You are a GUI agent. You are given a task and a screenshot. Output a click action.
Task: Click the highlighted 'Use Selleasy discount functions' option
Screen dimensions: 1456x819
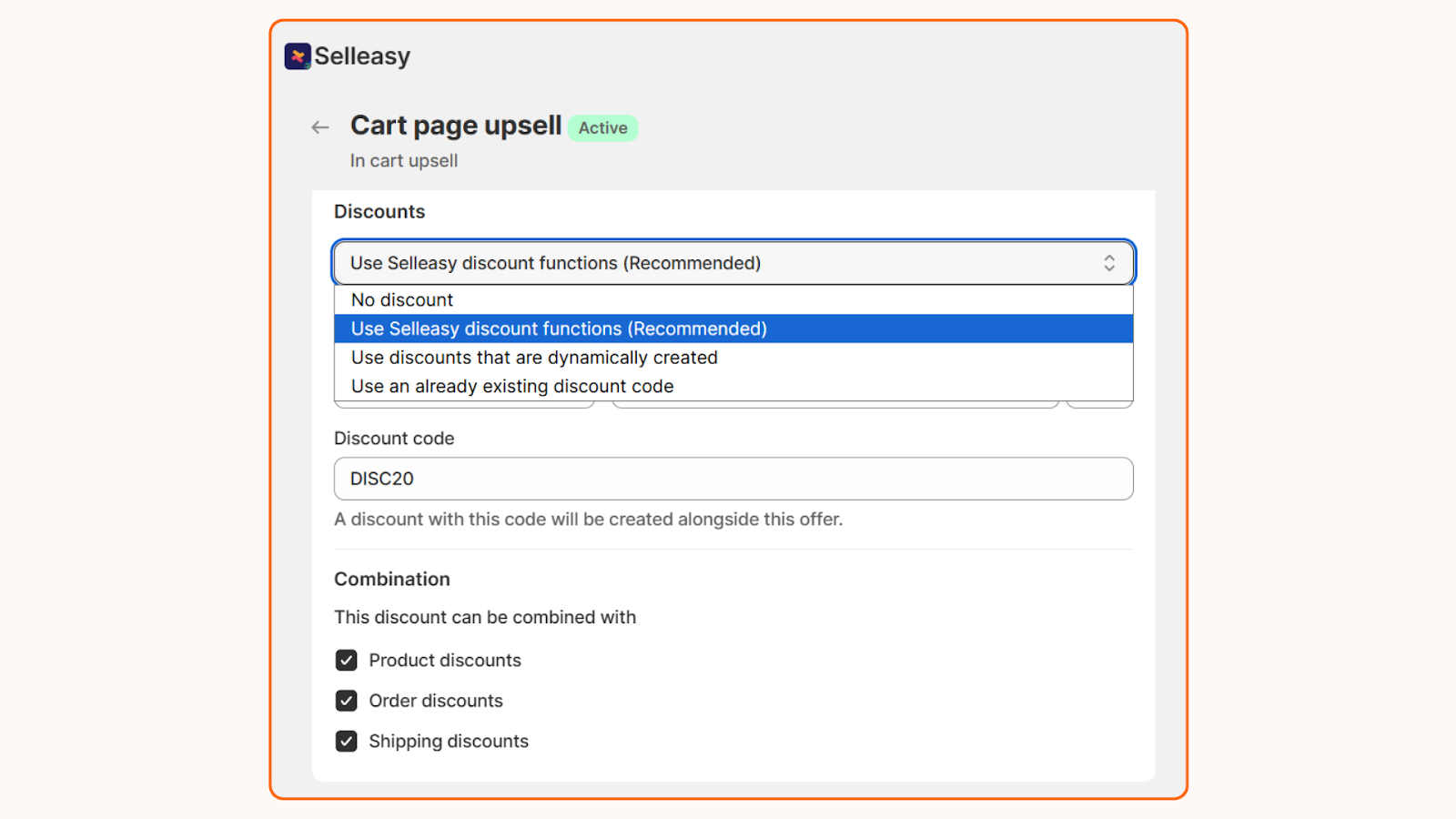tap(559, 329)
